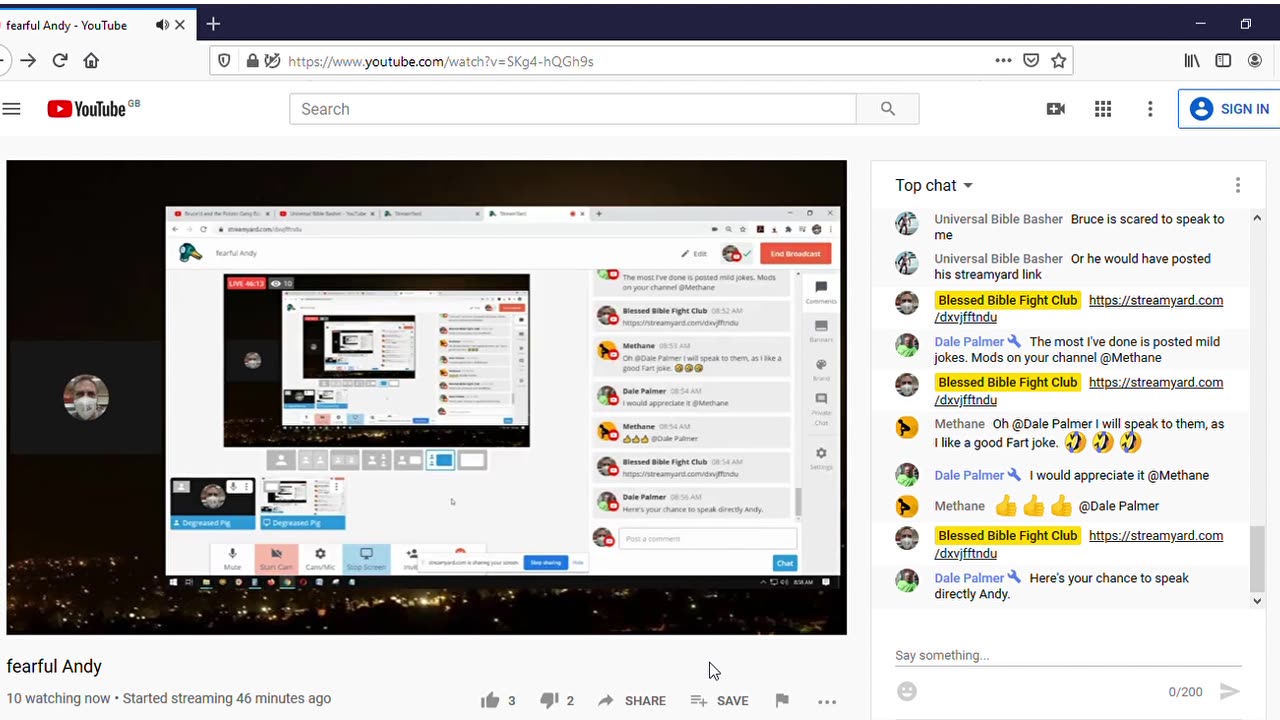Click Dale Palmer name on last message
Image resolution: width=1280 pixels, height=720 pixels.
click(969, 578)
